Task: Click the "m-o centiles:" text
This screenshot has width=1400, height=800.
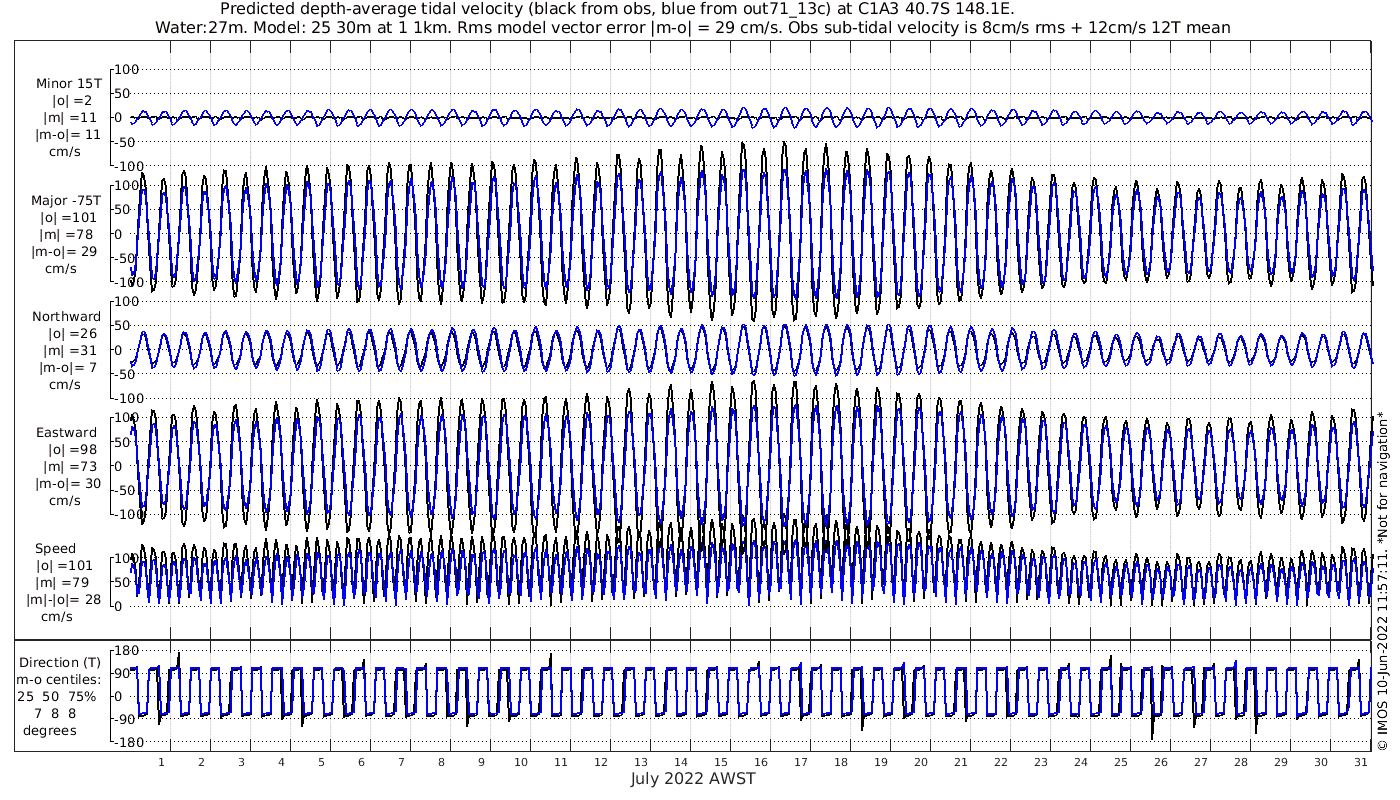Action: tap(58, 680)
